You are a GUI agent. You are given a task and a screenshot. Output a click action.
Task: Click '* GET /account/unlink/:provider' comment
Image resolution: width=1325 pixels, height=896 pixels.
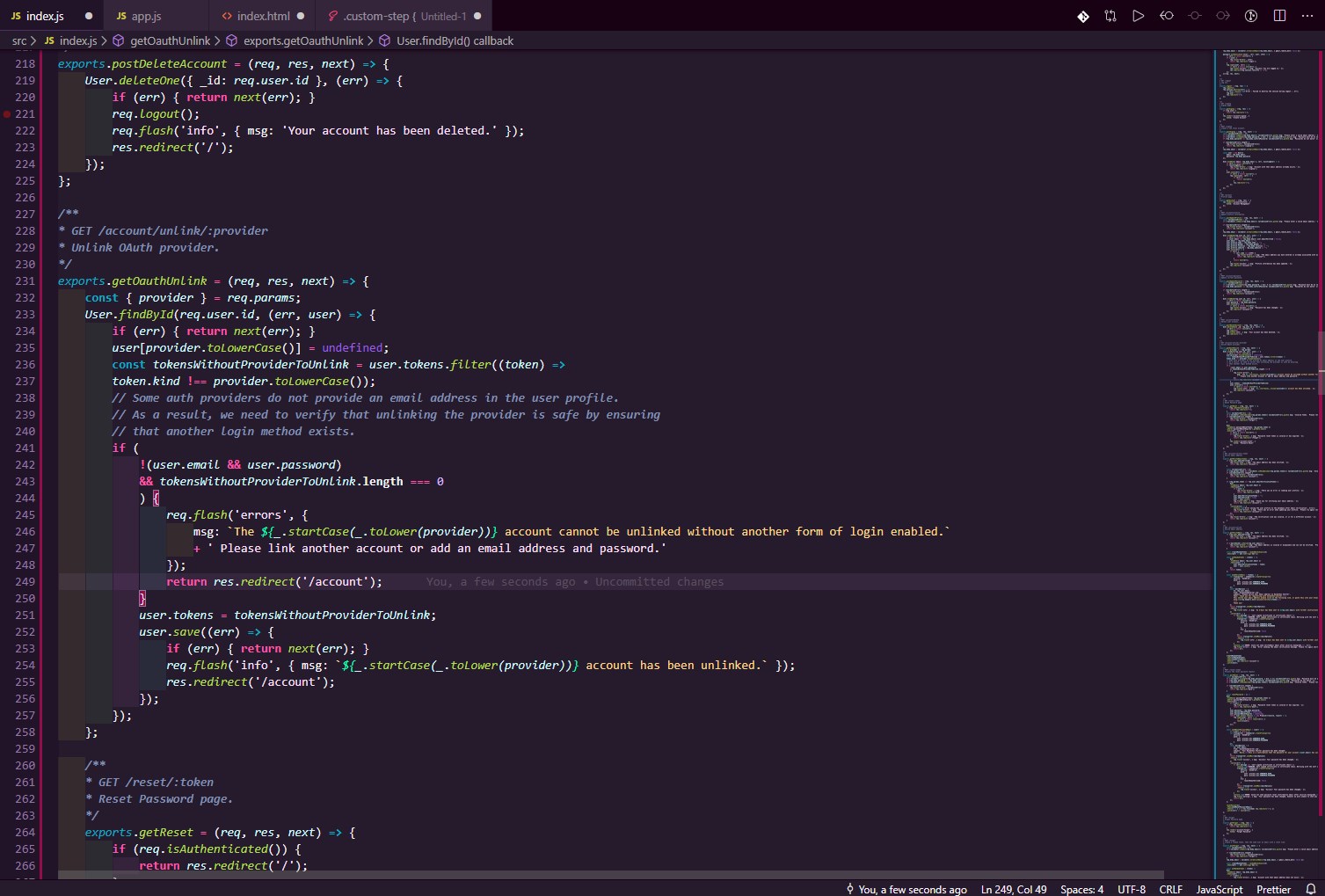[163, 231]
